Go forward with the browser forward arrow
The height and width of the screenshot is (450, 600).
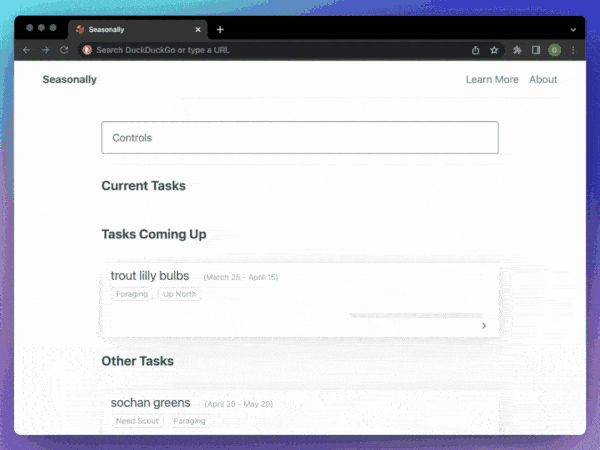point(45,50)
